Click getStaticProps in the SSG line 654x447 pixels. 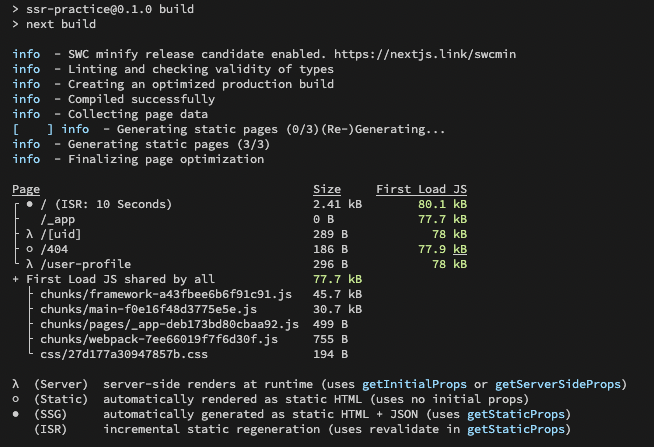point(516,414)
